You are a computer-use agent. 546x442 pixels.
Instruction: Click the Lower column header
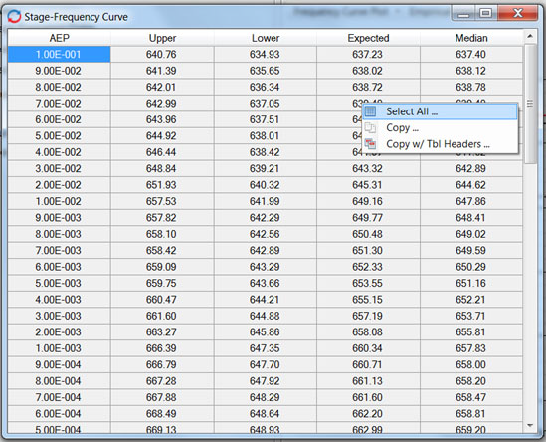(265, 38)
